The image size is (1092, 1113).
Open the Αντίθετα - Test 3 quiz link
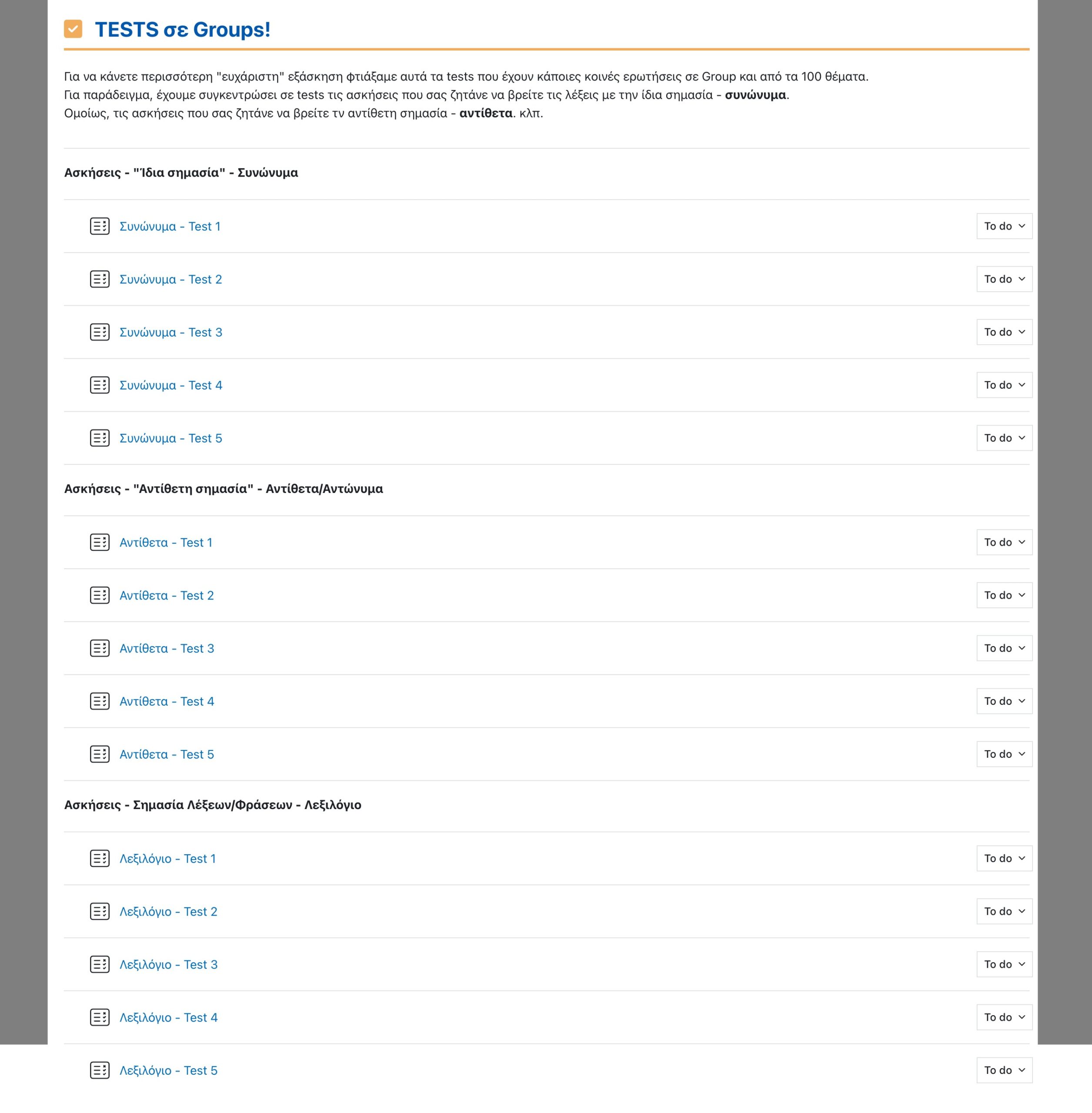(x=166, y=649)
